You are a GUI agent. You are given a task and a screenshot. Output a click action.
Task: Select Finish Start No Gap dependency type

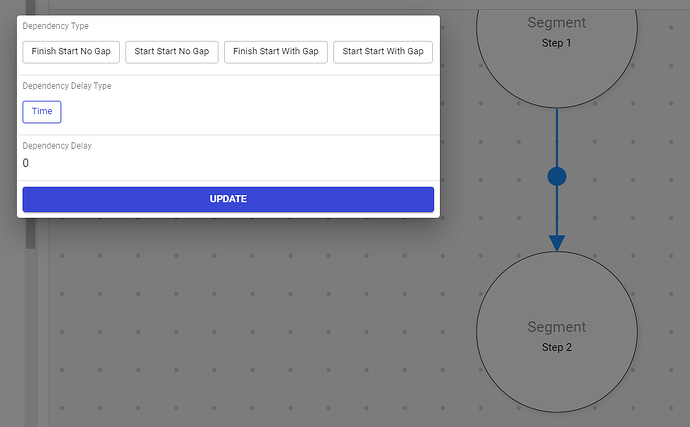[71, 51]
